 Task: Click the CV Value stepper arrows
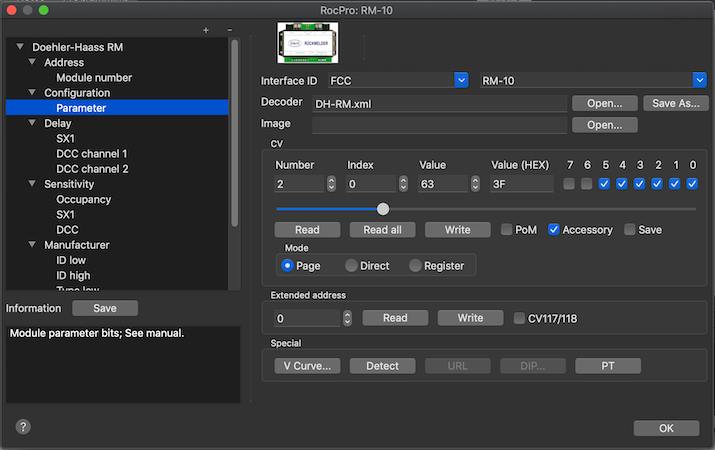pyautogui.click(x=475, y=184)
